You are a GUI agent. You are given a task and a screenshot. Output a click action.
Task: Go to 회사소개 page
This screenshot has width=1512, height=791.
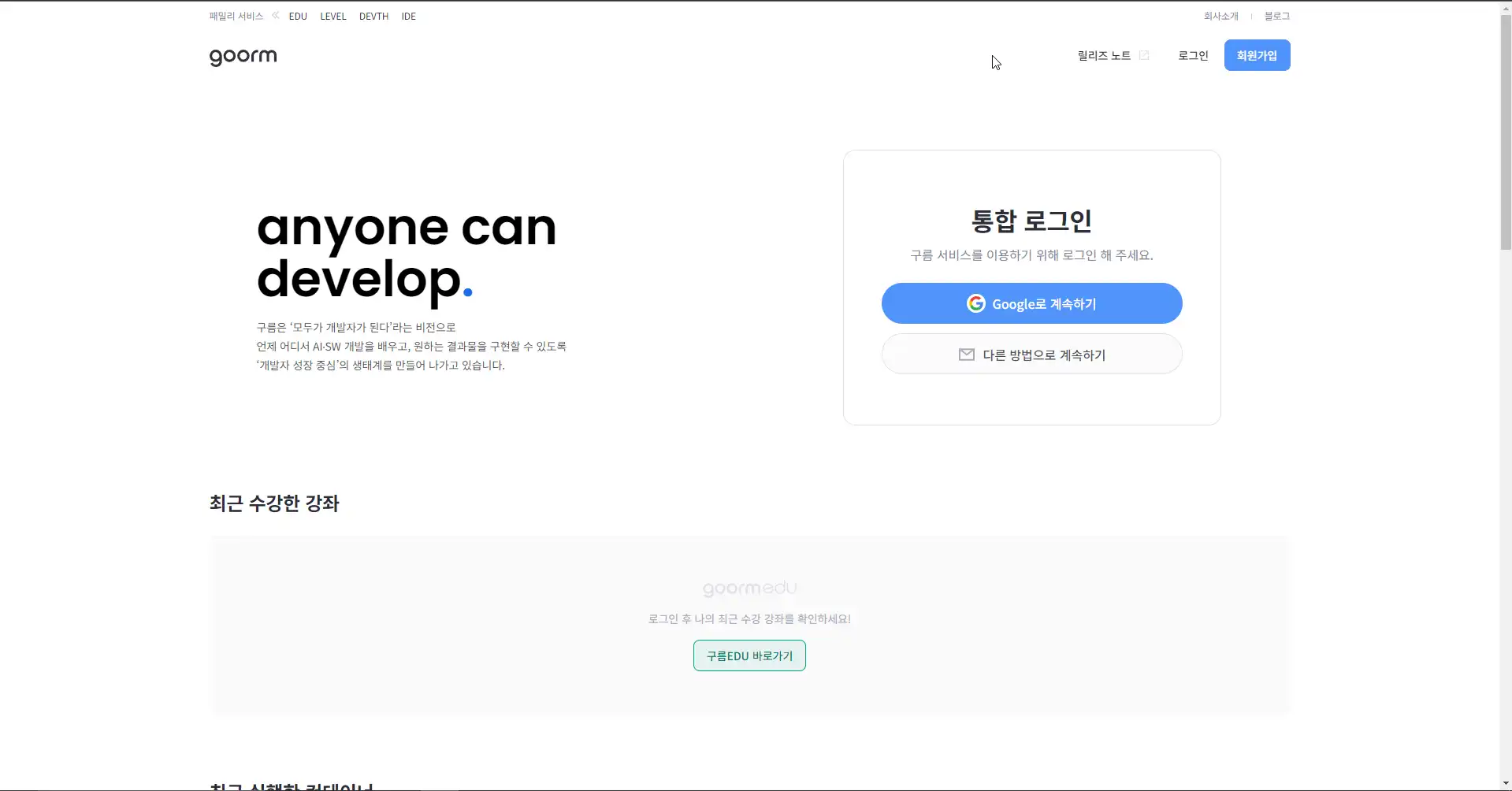click(1221, 16)
